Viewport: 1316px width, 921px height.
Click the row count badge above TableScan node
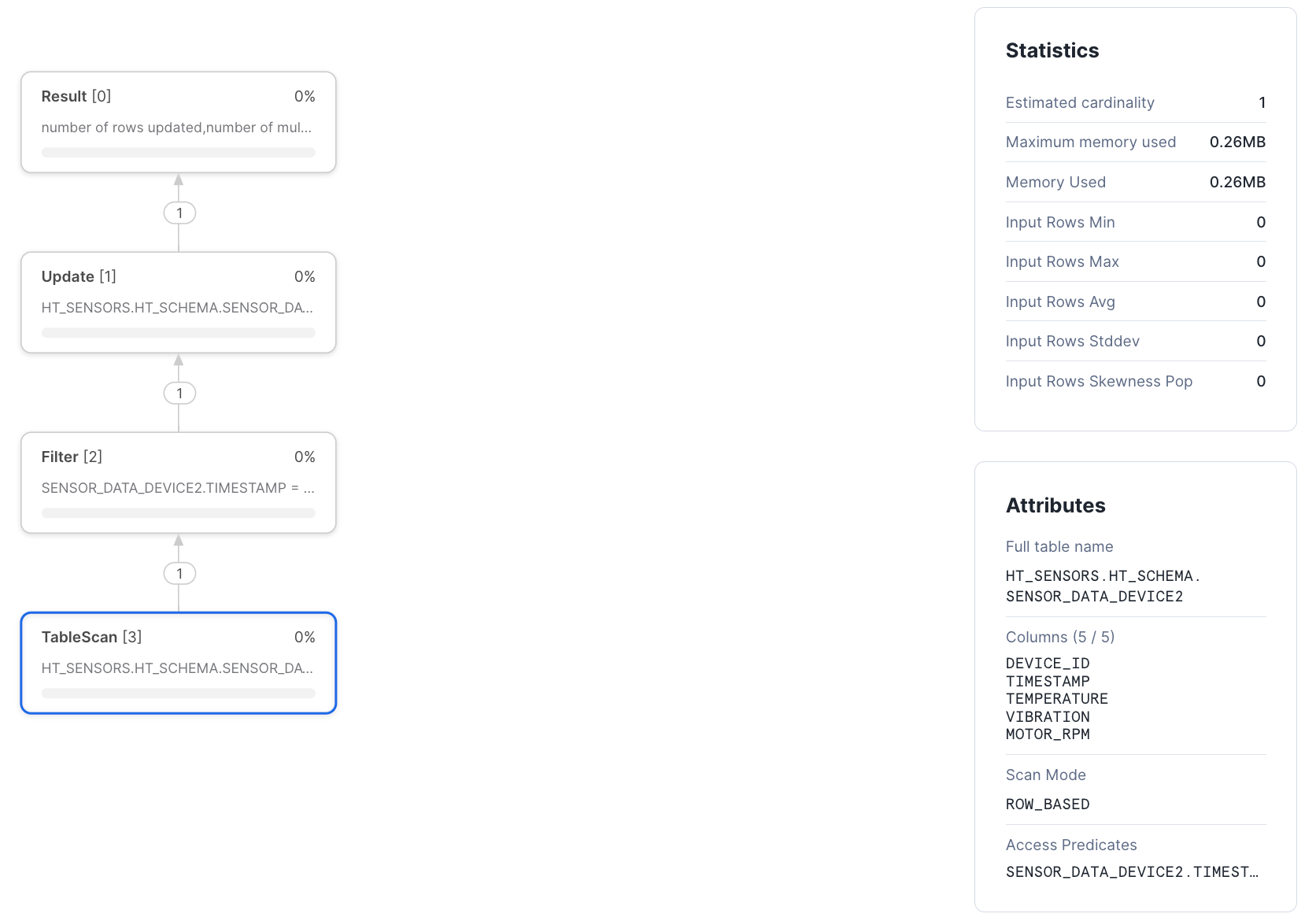click(179, 573)
